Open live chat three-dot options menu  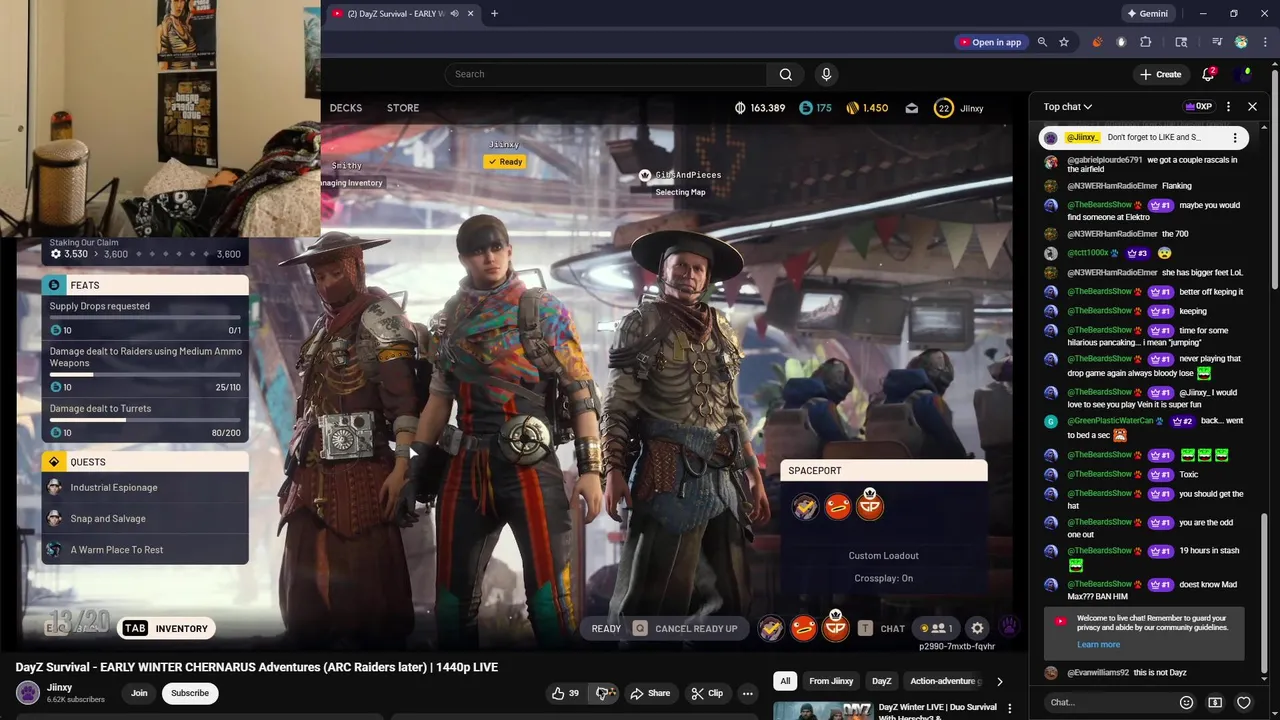[1229, 107]
